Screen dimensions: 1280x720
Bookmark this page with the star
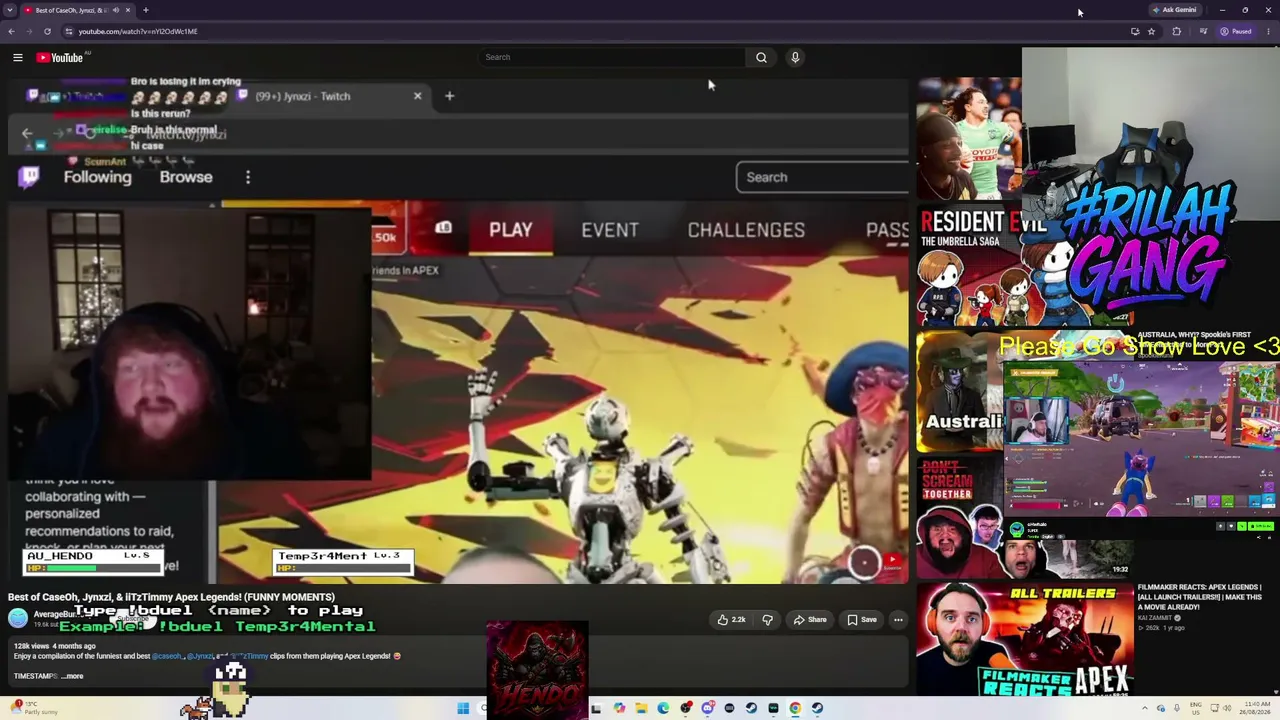pos(1151,31)
